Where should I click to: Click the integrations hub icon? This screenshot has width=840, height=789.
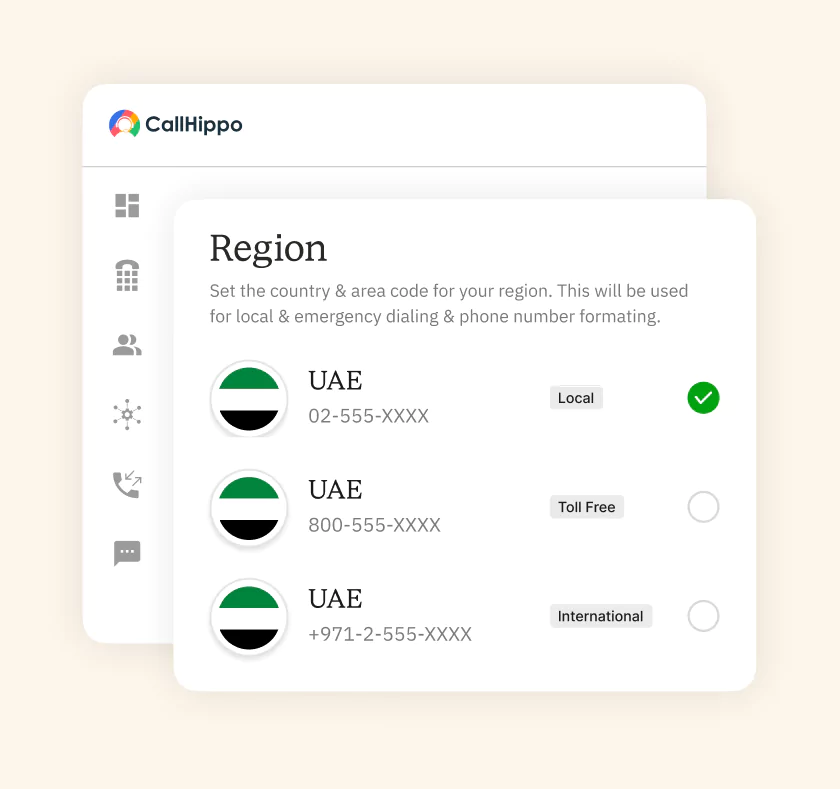tap(127, 416)
